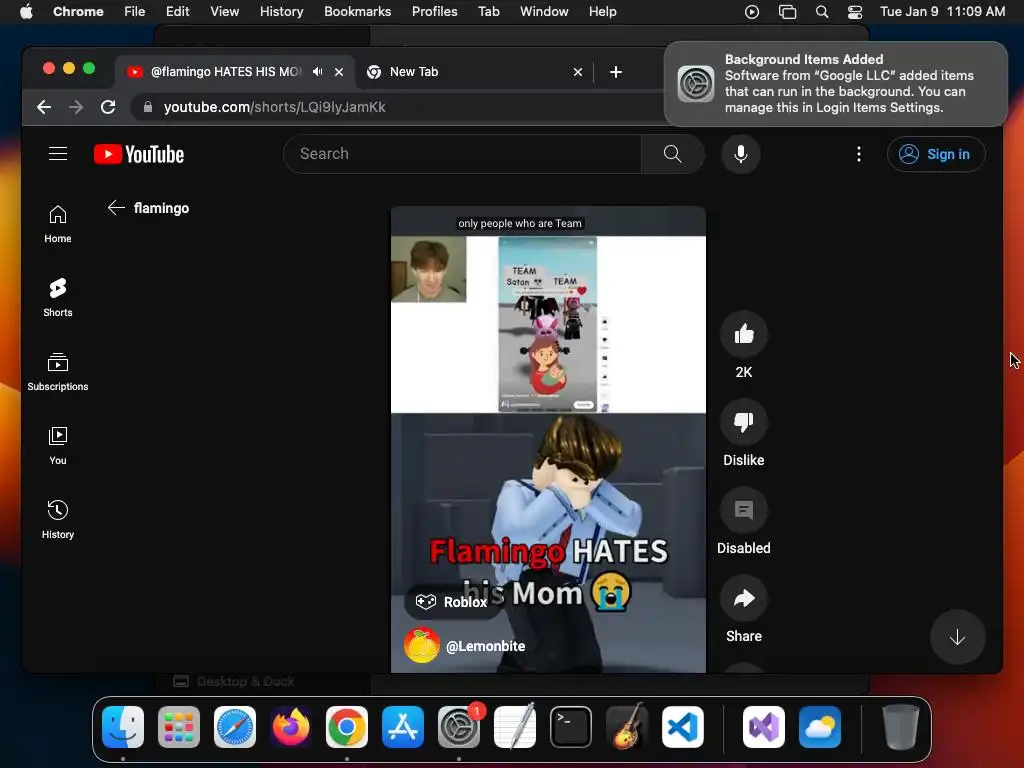Open Trash from the Dock
This screenshot has width=1024, height=768.
click(901, 727)
